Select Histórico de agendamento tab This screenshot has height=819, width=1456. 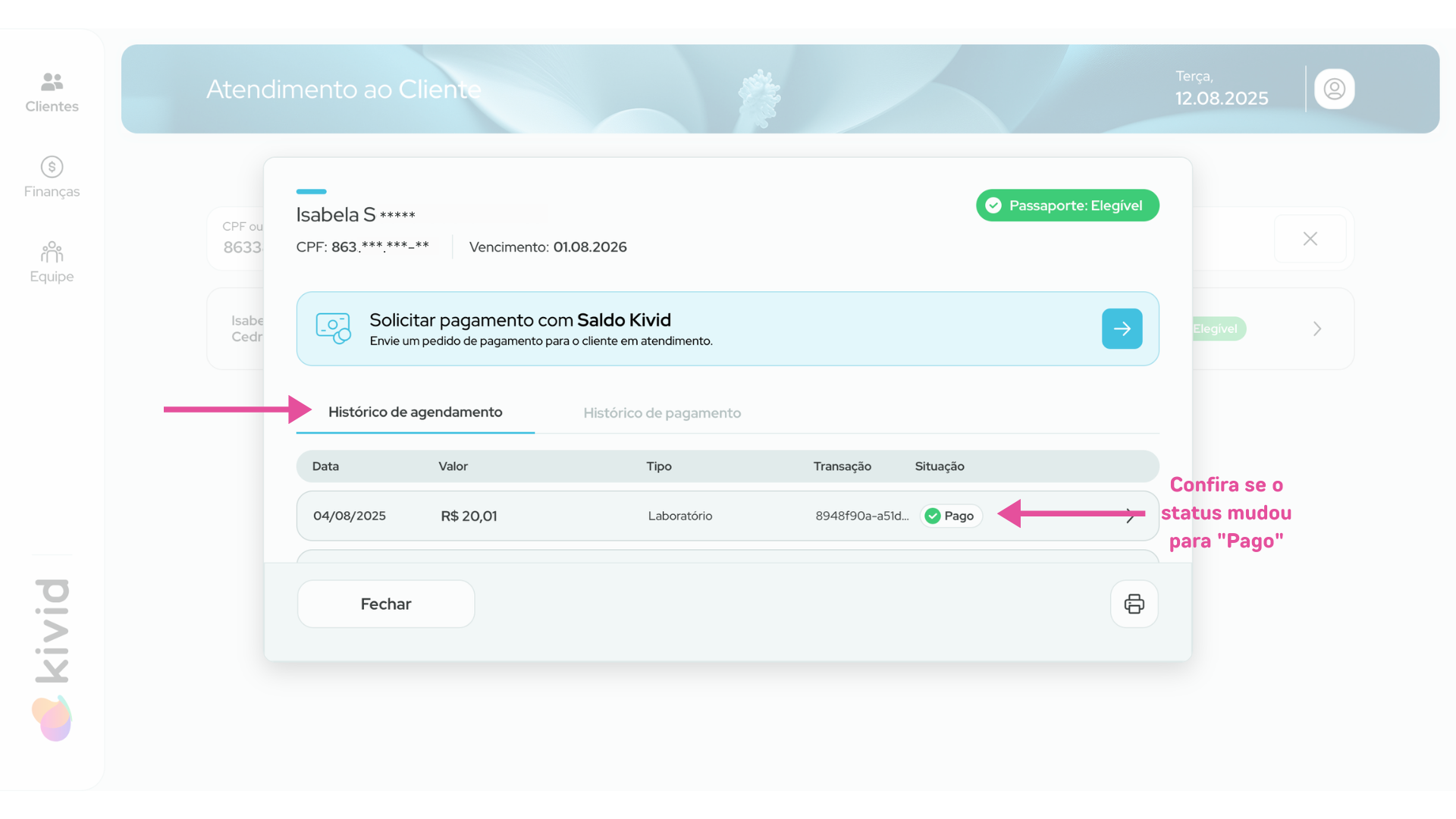point(415,412)
